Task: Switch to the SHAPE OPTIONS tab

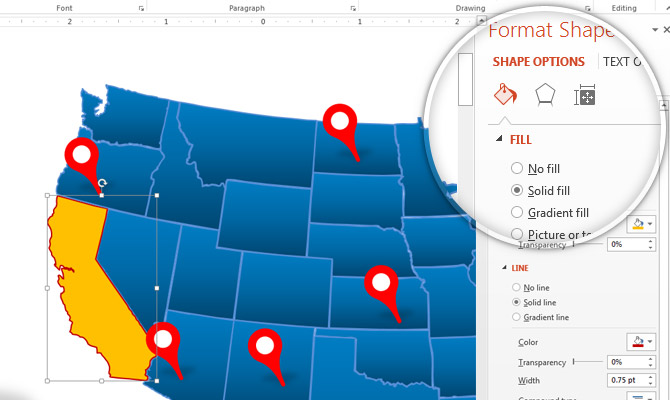Action: (x=538, y=62)
